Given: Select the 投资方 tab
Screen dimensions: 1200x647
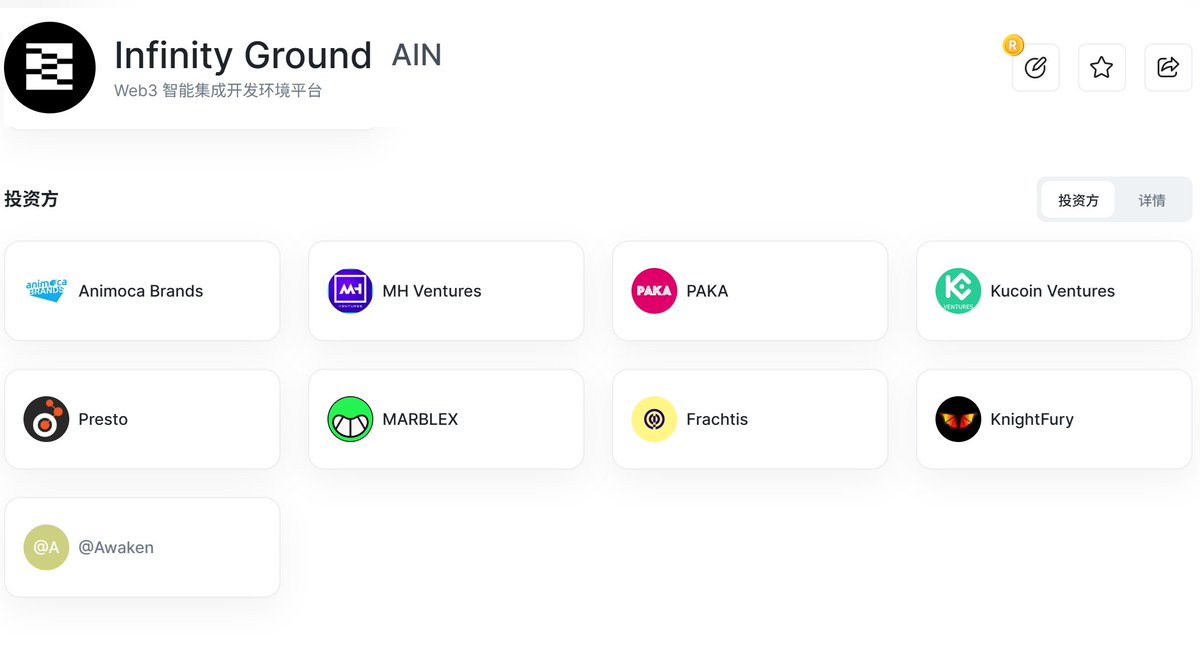Looking at the screenshot, I should (x=1078, y=200).
